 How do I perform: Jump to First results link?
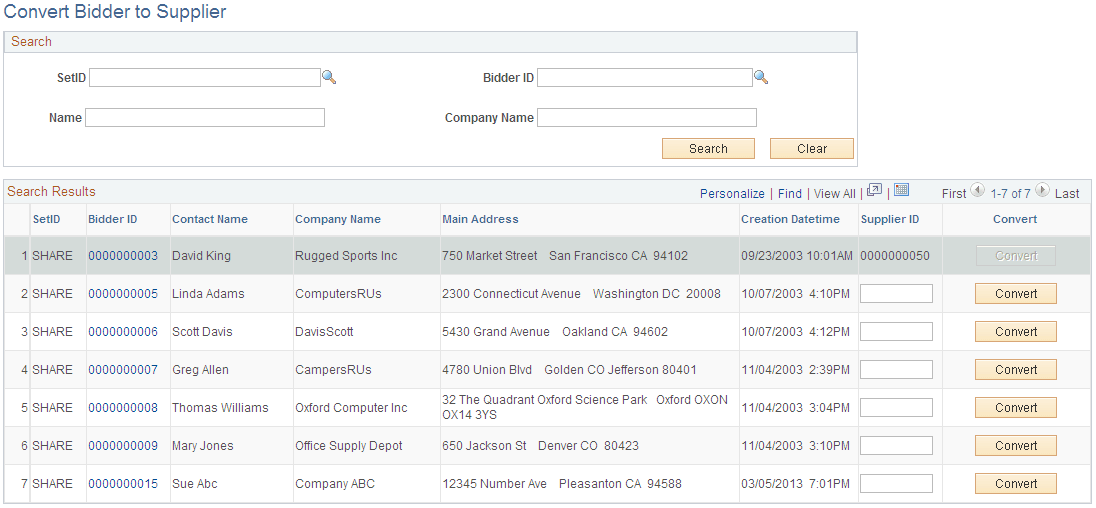pos(953,194)
